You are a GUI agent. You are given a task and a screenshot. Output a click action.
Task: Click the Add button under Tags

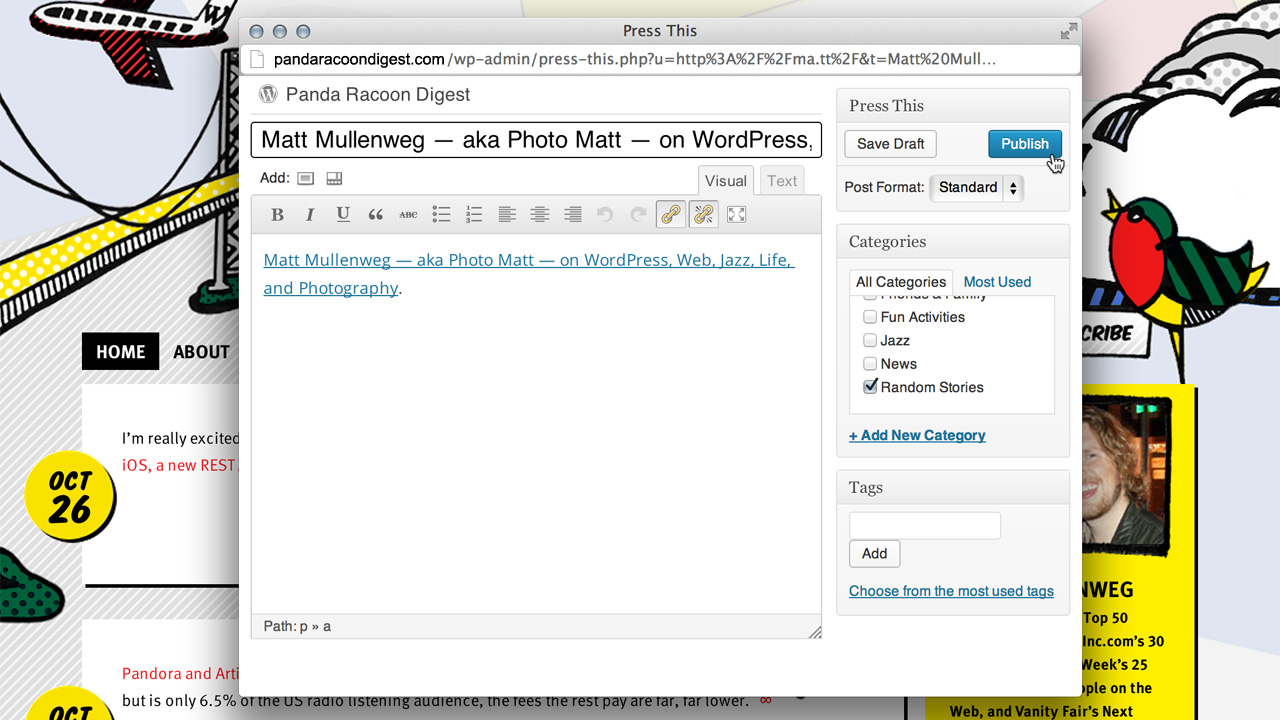(874, 553)
